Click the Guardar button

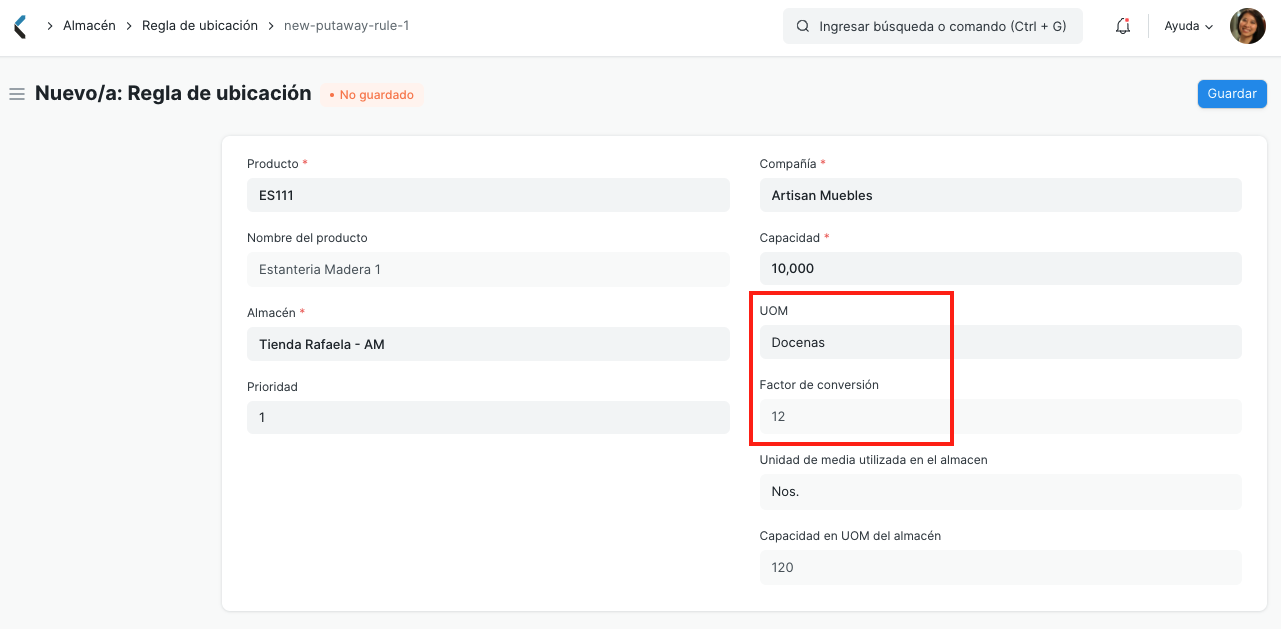click(x=1232, y=93)
